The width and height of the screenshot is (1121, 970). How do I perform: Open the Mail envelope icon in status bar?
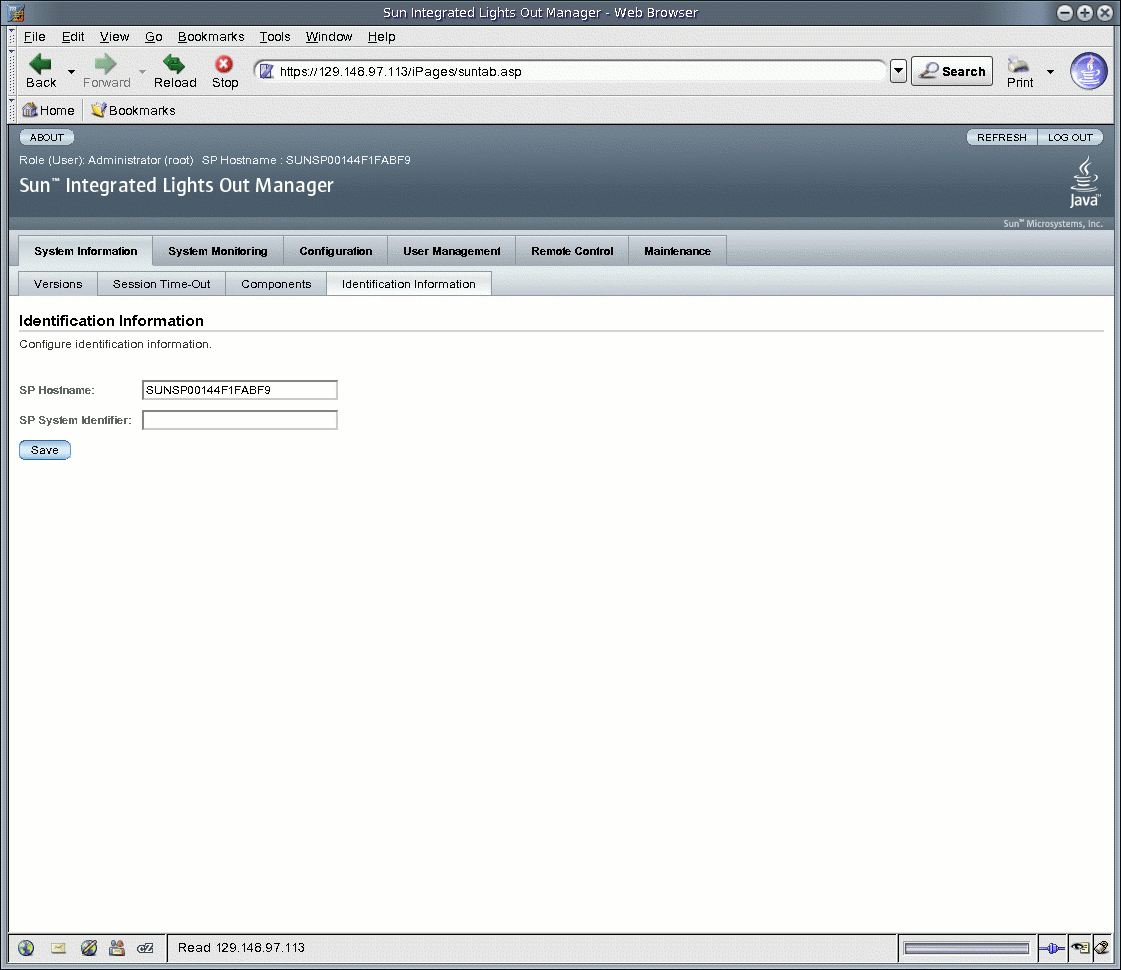coord(58,948)
